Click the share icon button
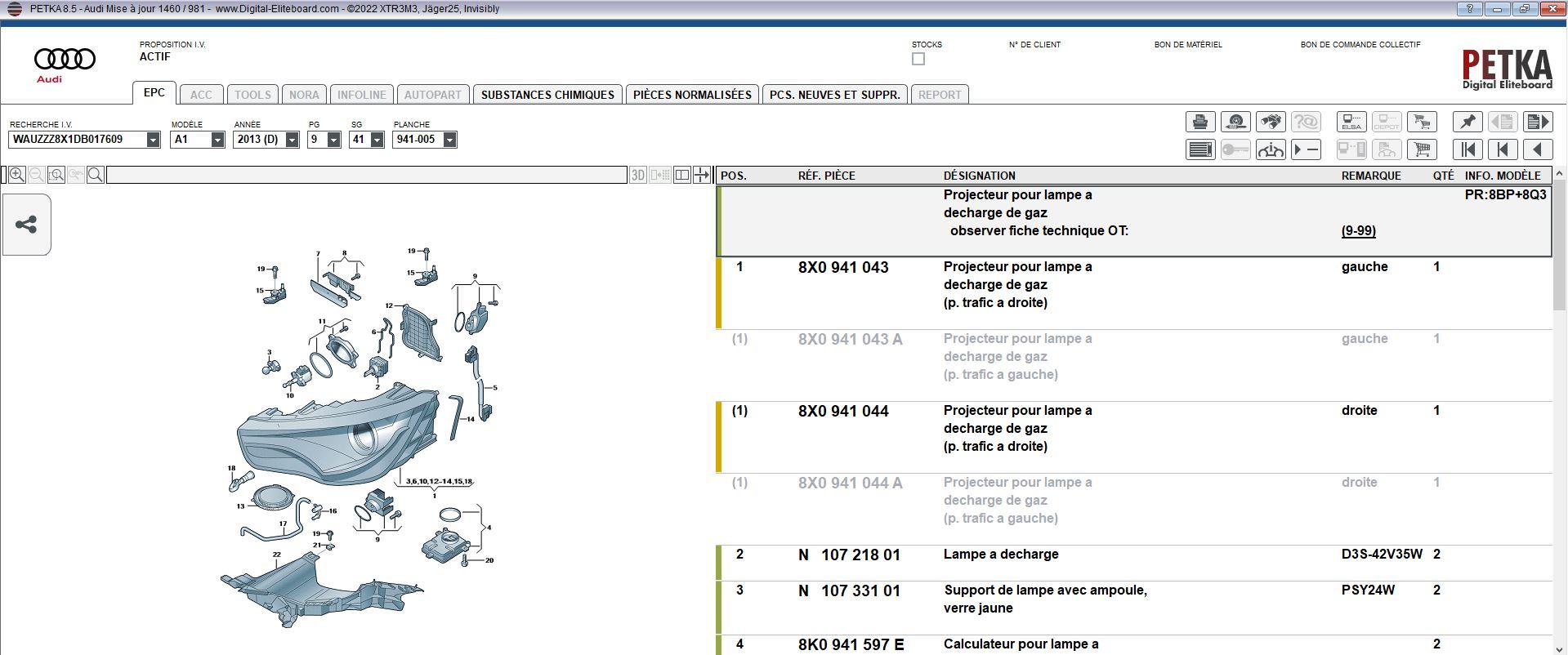 26,225
